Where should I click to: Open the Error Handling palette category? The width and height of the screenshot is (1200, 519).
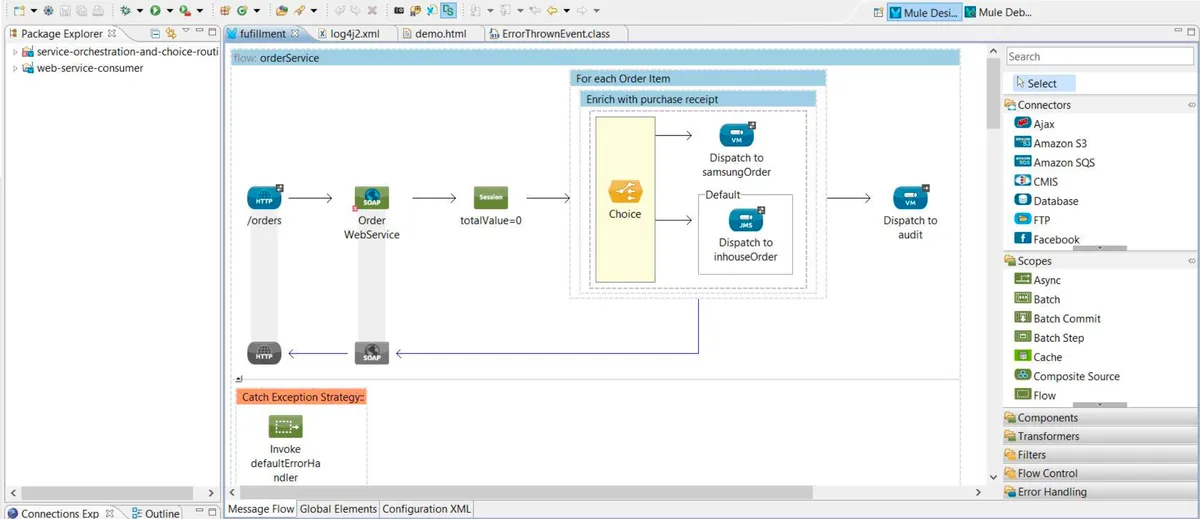pyautogui.click(x=1052, y=492)
